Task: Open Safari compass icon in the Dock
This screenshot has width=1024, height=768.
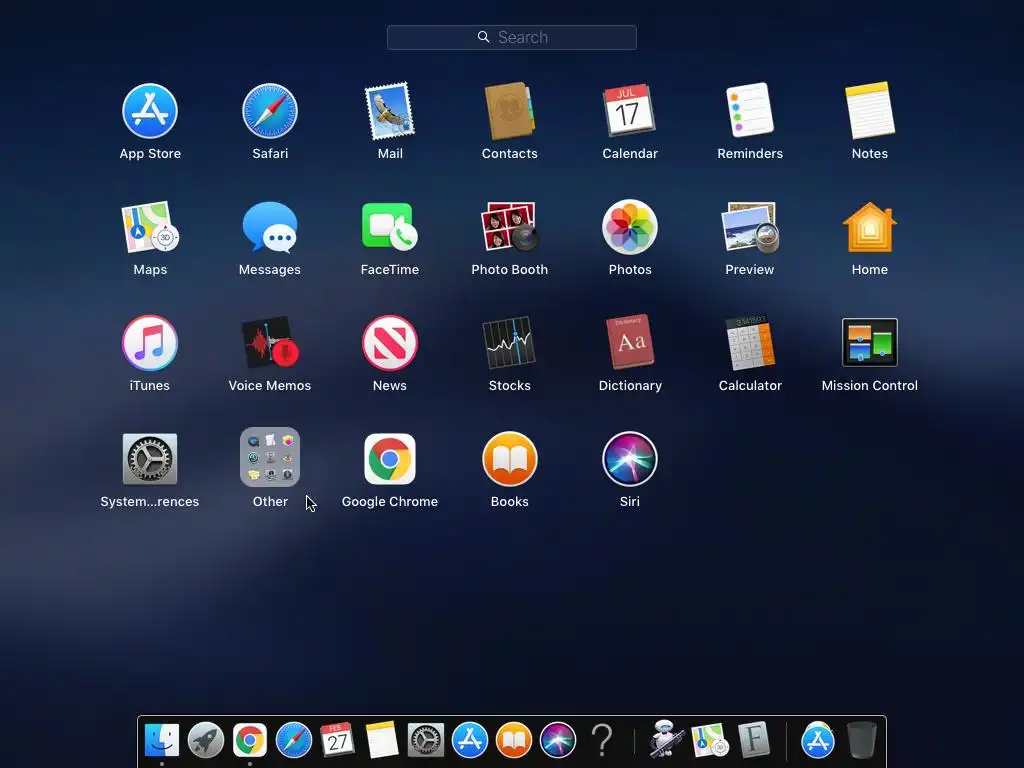Action: coord(294,740)
